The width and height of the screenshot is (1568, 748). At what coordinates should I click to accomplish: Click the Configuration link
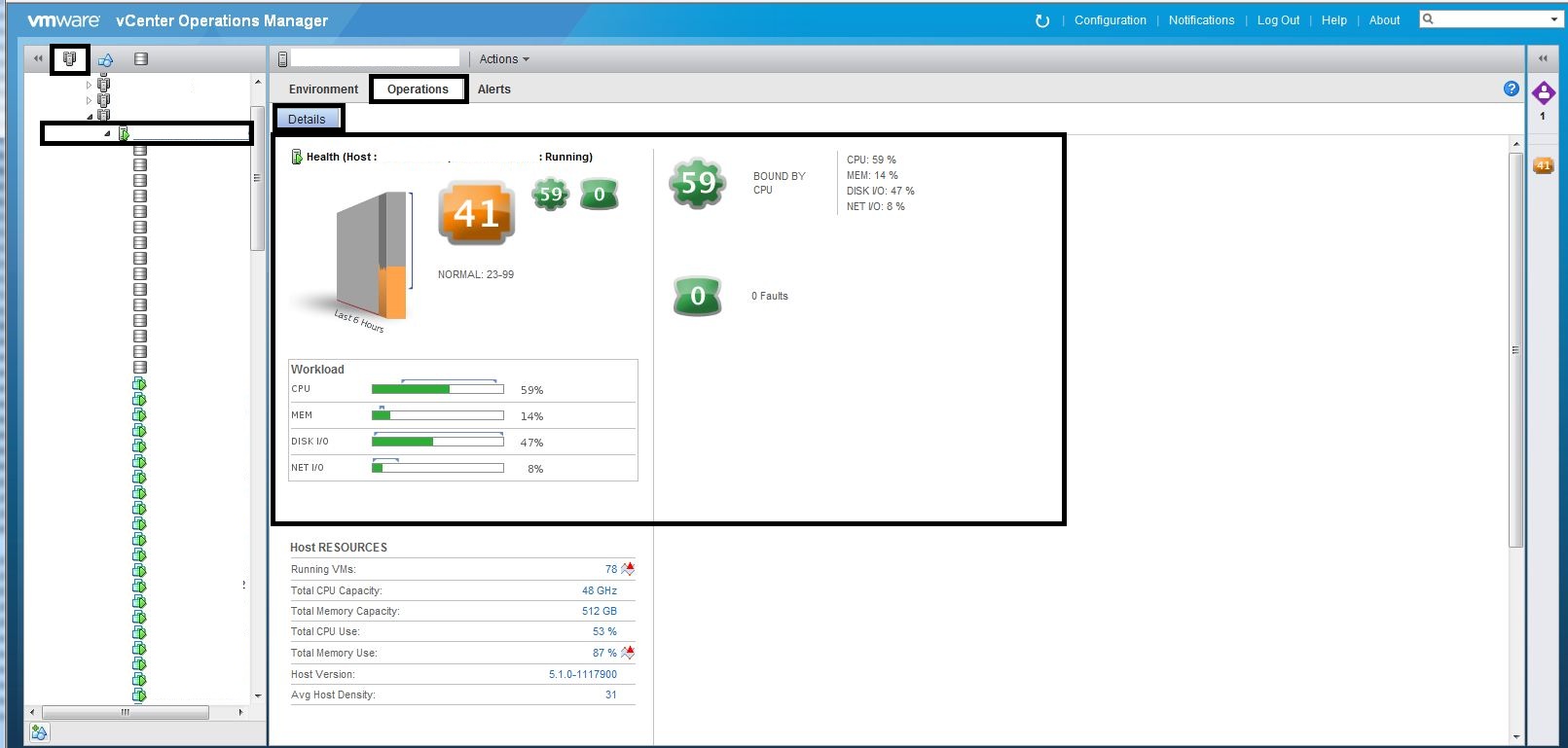coord(1110,20)
